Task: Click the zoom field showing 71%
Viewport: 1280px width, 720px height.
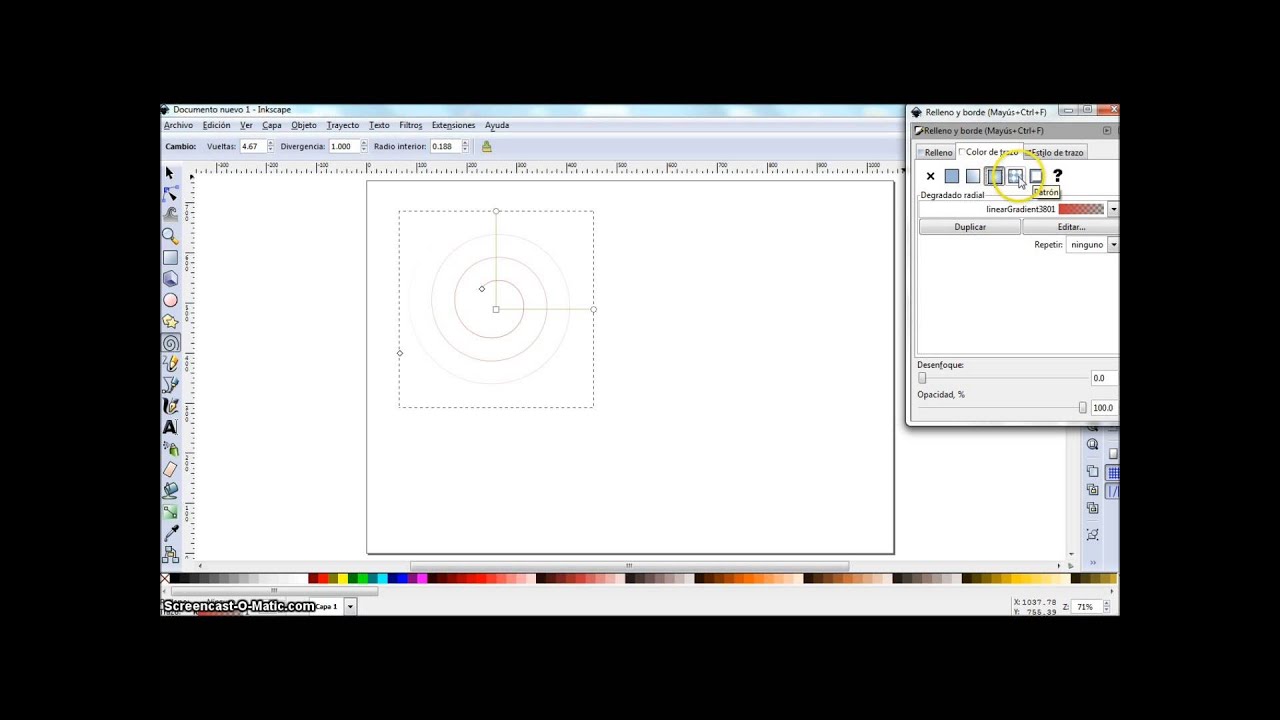Action: (x=1086, y=607)
